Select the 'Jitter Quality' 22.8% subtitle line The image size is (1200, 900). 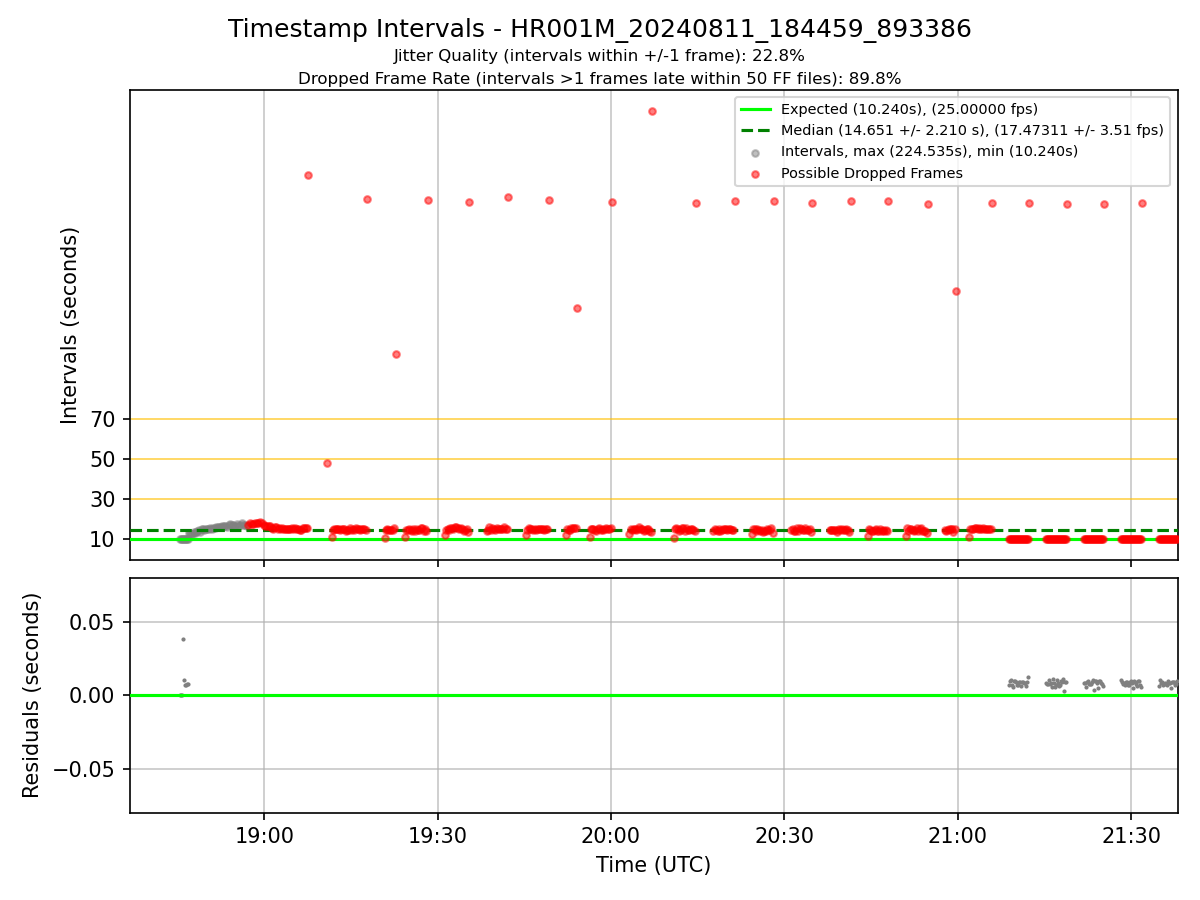[x=599, y=56]
